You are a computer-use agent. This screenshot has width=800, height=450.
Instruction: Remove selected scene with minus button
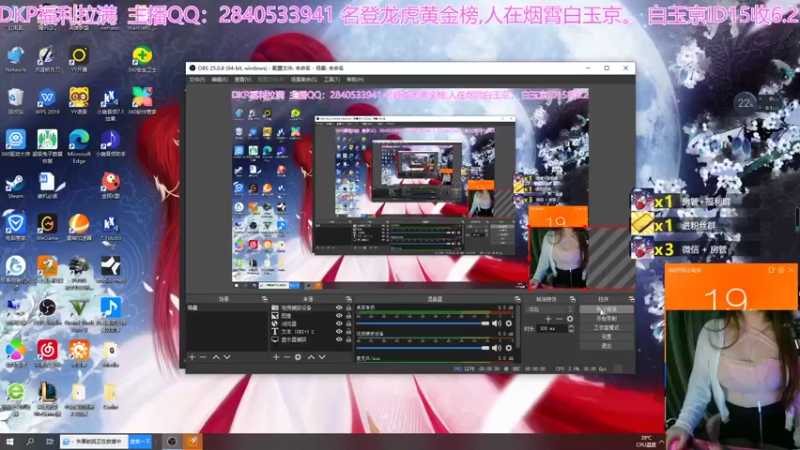click(x=203, y=357)
